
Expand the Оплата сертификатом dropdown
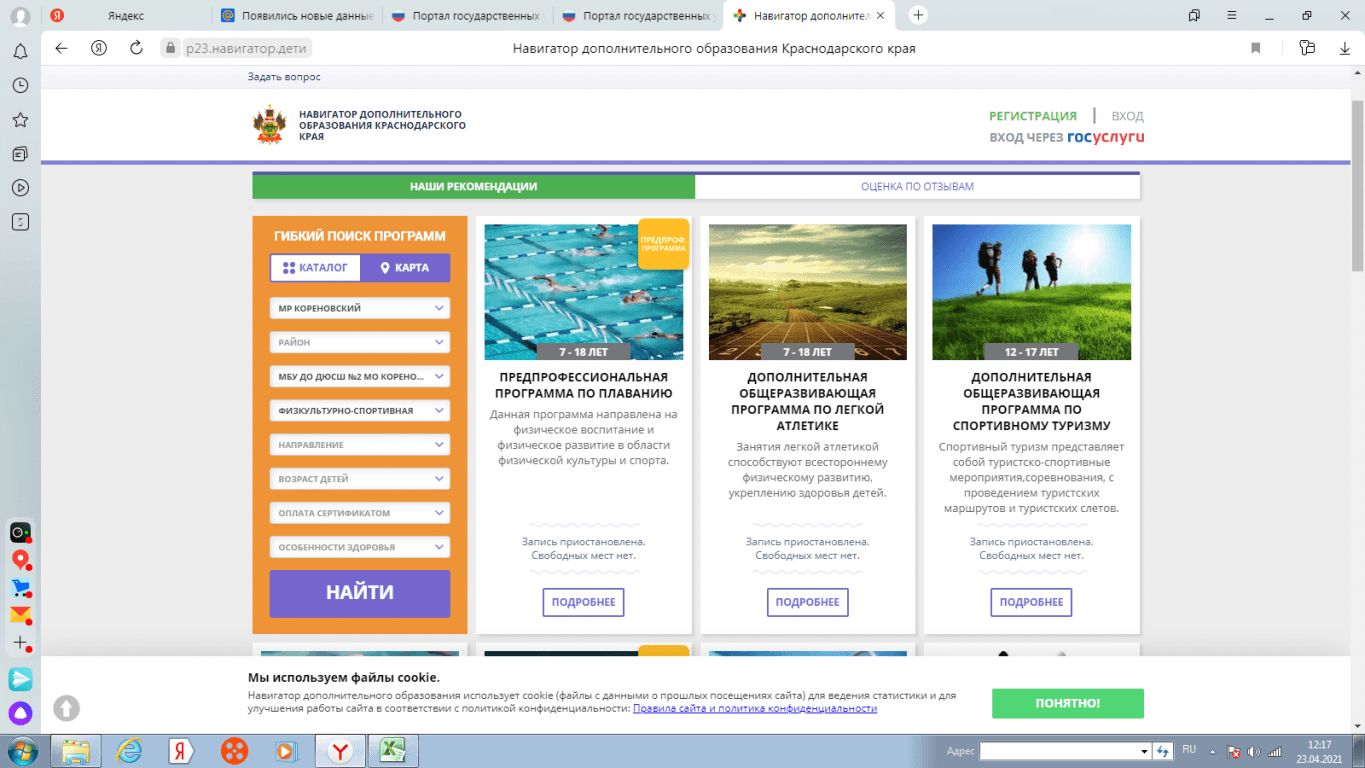click(x=360, y=513)
